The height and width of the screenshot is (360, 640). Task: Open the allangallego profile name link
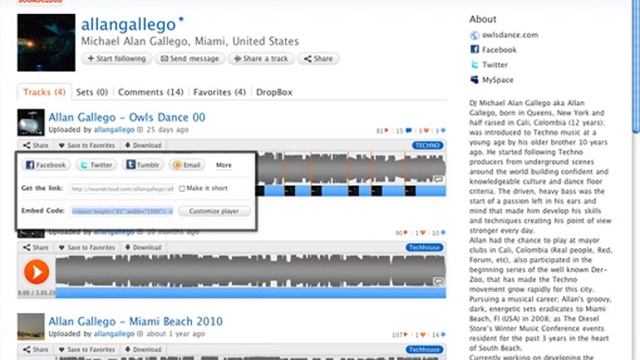click(x=129, y=24)
